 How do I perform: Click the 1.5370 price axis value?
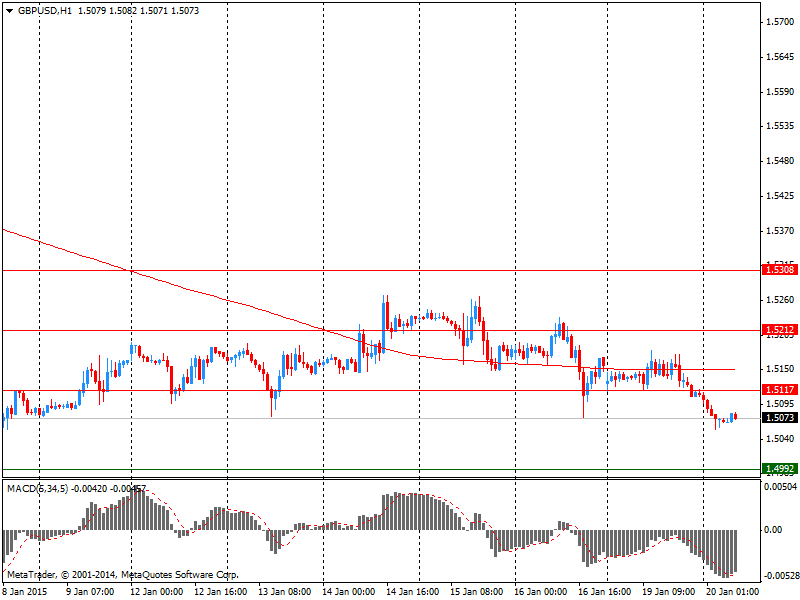pos(781,231)
